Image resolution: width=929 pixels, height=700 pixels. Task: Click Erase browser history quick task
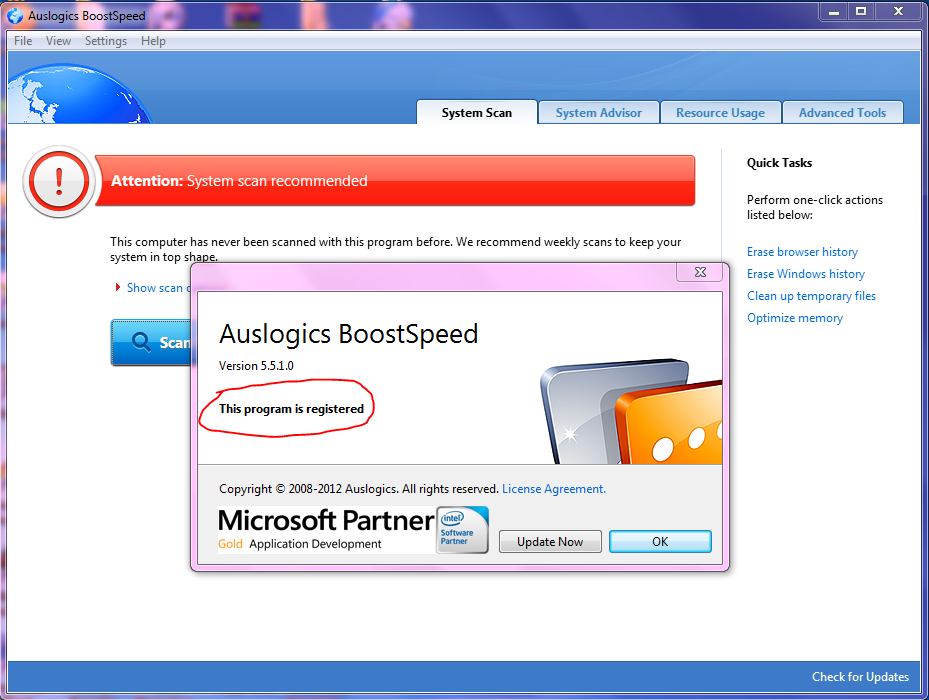pos(802,252)
